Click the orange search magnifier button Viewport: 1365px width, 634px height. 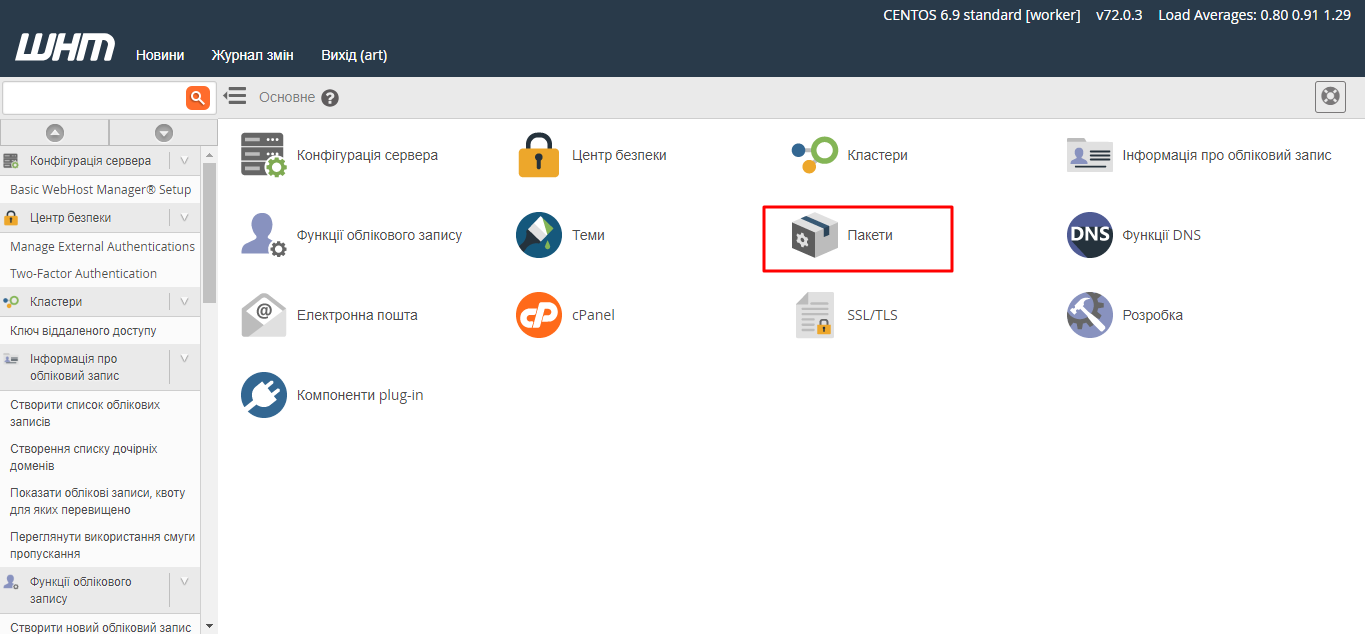198,97
